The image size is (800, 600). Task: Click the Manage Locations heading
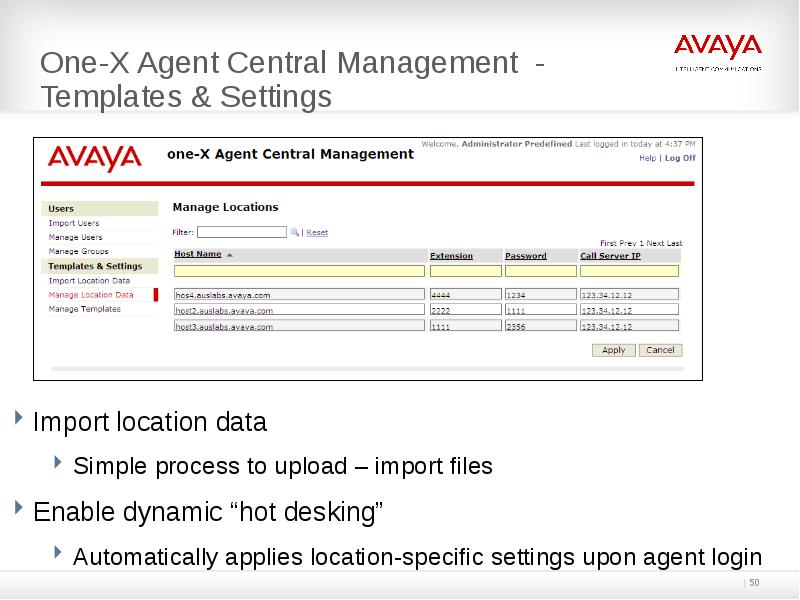226,207
